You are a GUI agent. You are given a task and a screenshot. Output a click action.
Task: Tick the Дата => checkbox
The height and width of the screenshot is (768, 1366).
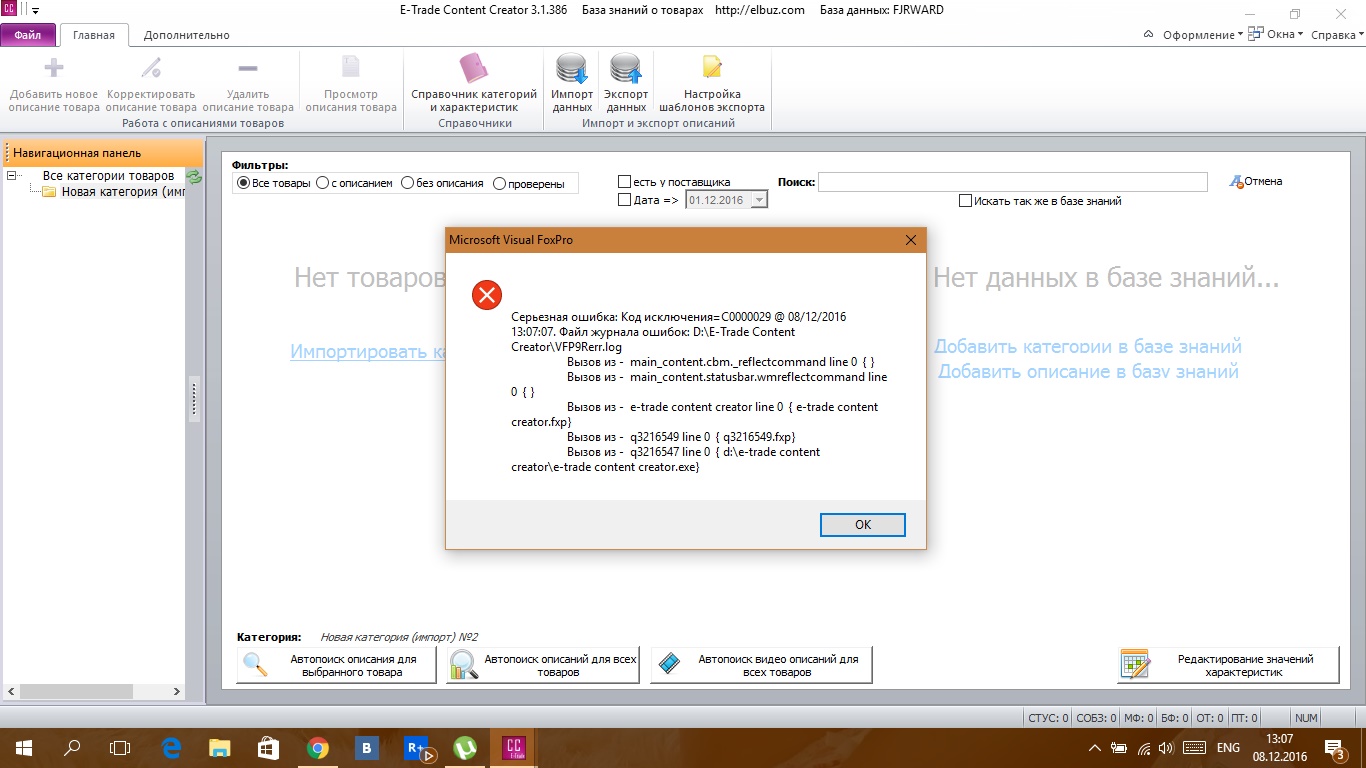(624, 200)
